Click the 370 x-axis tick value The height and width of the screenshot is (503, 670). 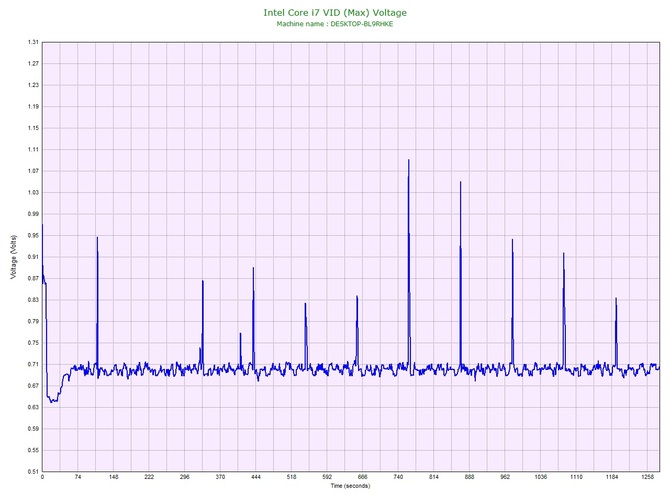(x=220, y=477)
